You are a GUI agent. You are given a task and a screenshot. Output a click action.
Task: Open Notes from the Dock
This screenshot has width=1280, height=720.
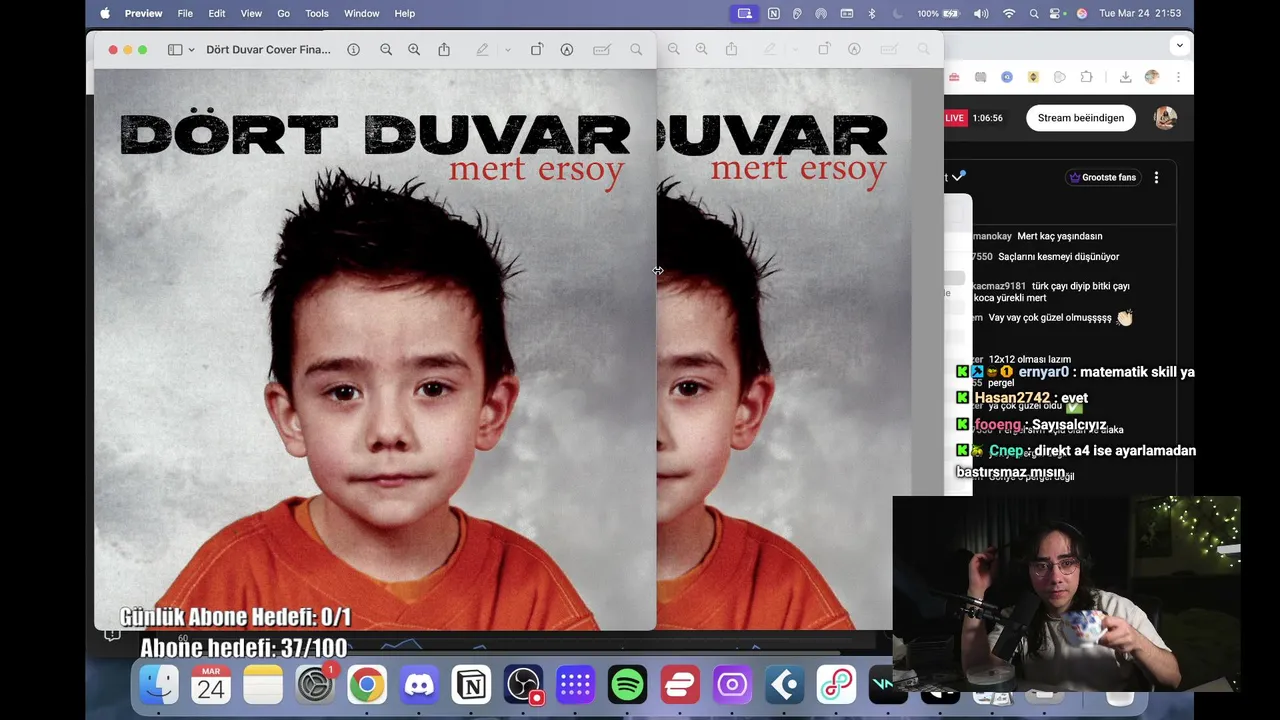coord(263,685)
